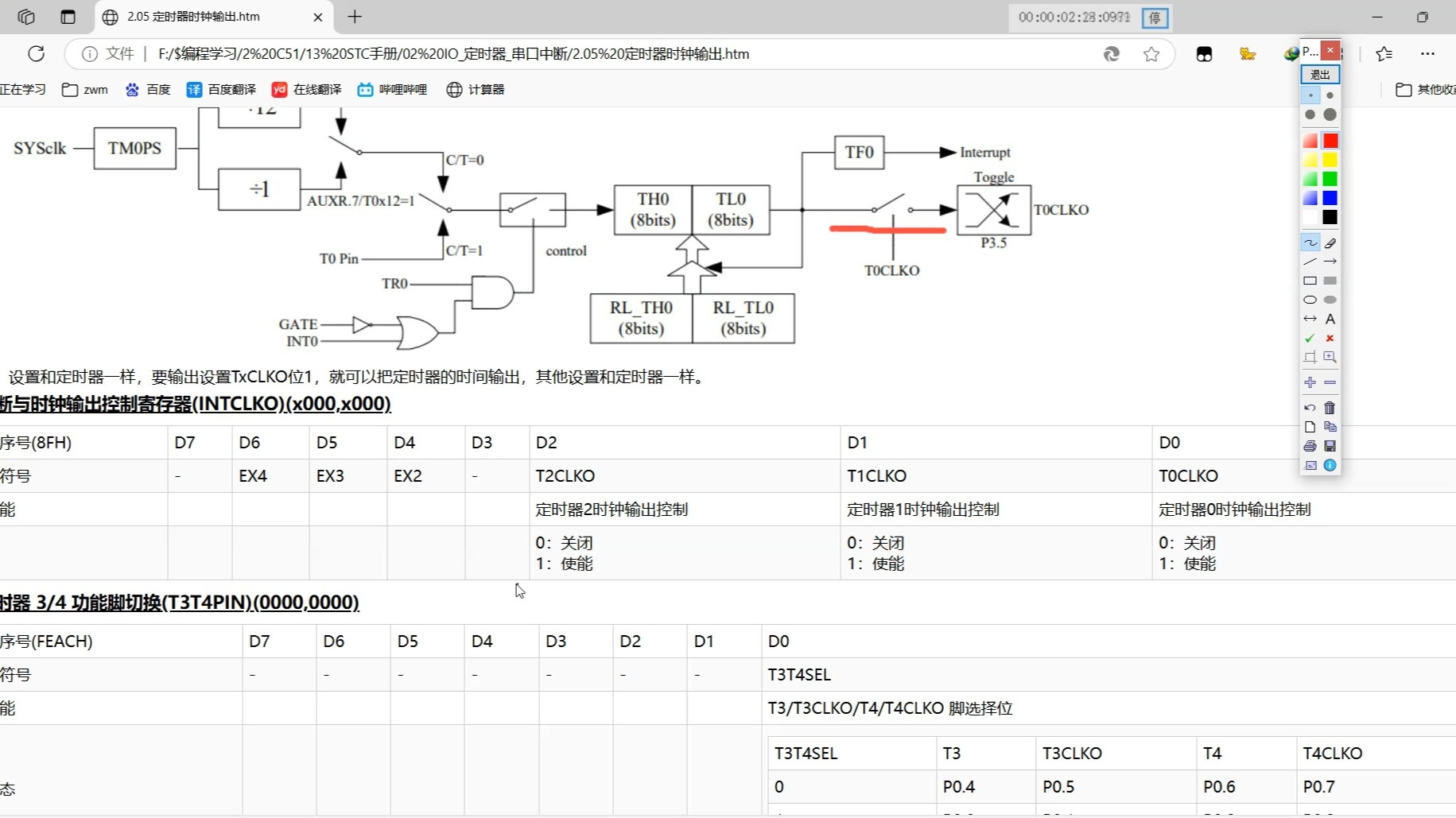
Task: Pick the translucent yellow highlighter swatch
Action: coord(1310,160)
